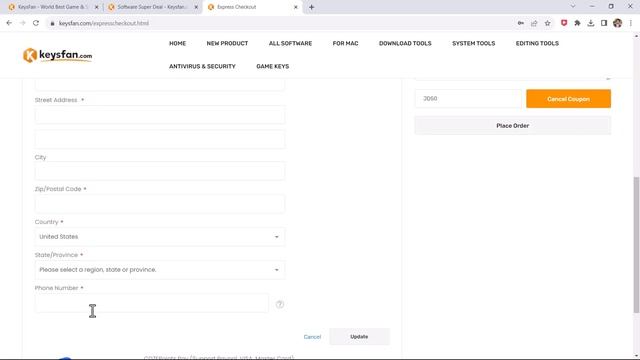Open the extensions puzzle icon

577,23
